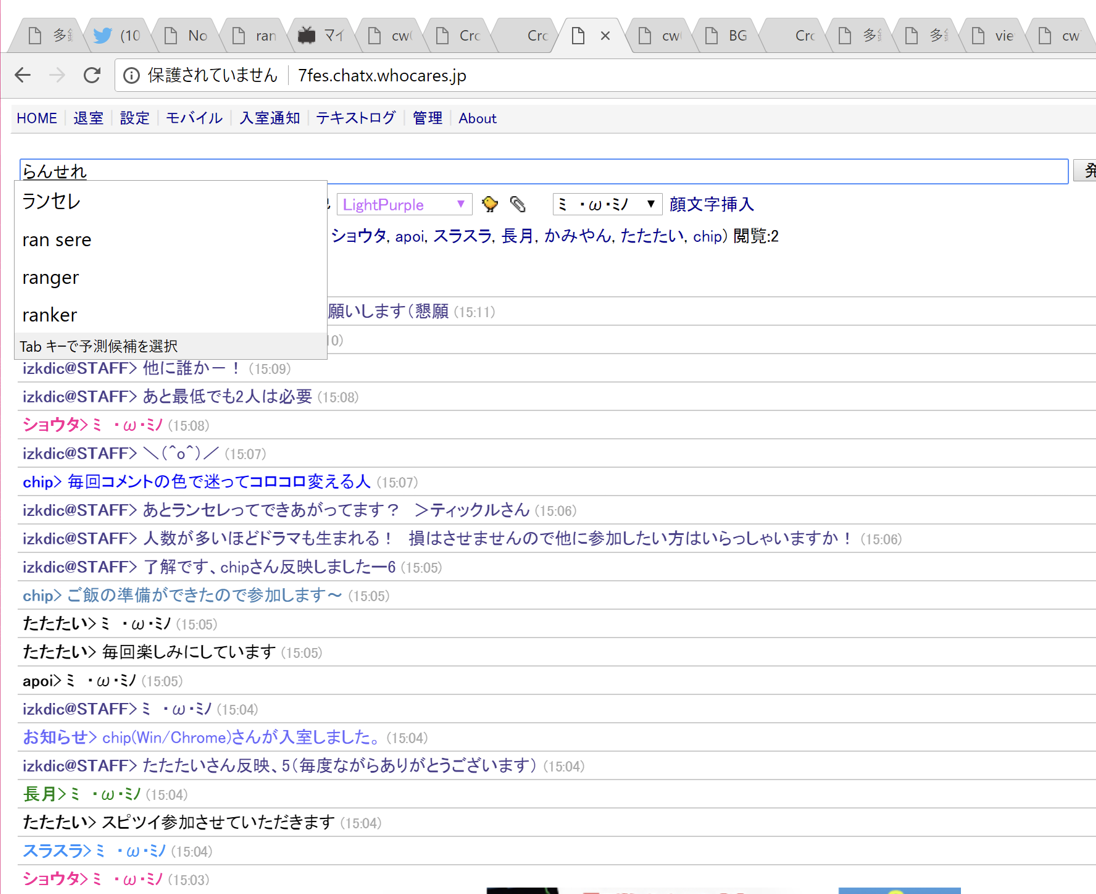Open the LightPurple color dropdown
The height and width of the screenshot is (894, 1096).
[404, 204]
